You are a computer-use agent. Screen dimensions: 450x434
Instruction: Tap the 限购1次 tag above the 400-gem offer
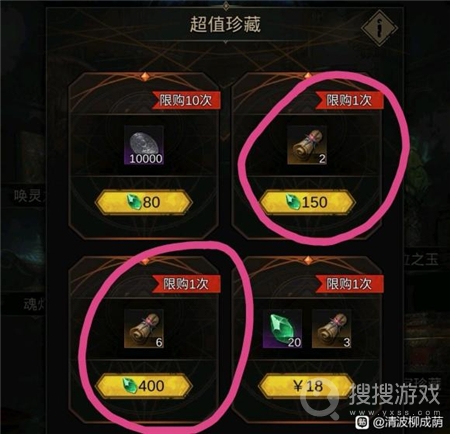point(186,284)
